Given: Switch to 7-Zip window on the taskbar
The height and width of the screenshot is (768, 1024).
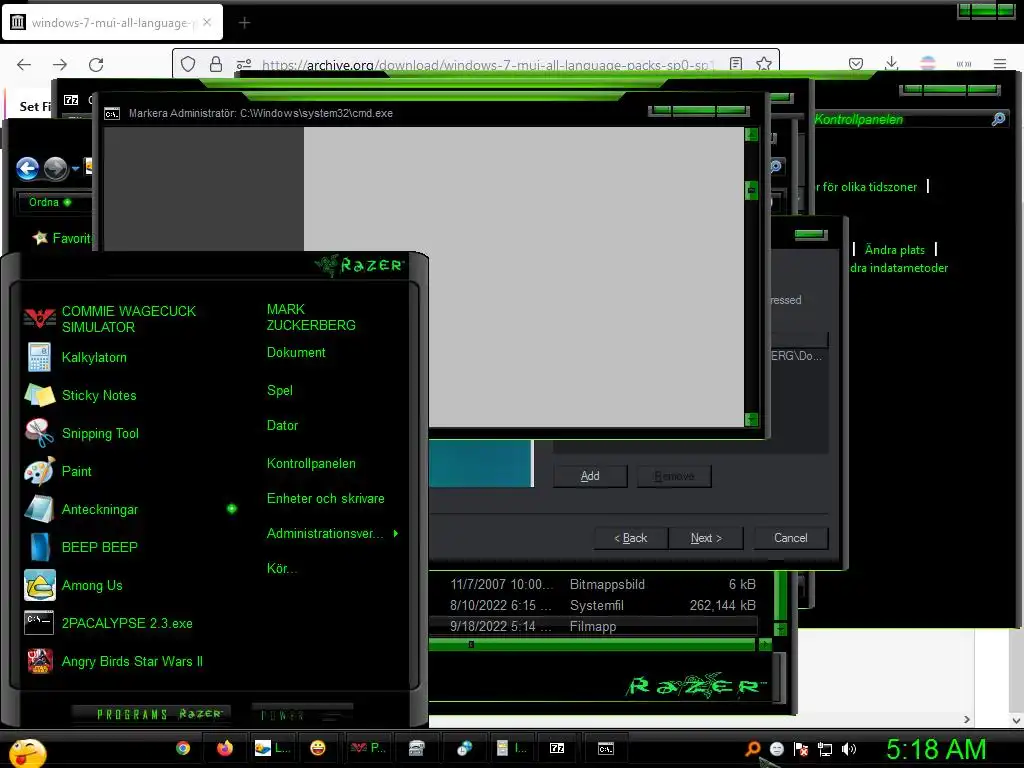Looking at the screenshot, I should click(557, 748).
